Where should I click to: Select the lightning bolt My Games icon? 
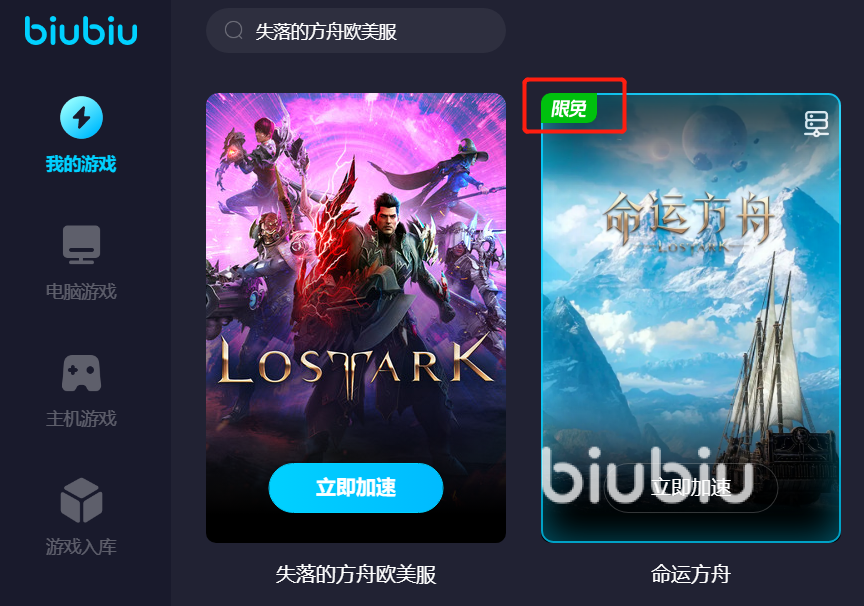pyautogui.click(x=82, y=117)
